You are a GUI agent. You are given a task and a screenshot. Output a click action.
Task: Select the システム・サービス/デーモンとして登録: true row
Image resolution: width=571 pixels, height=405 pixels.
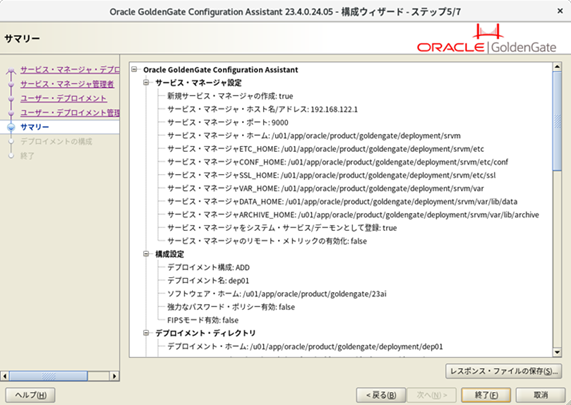pos(282,228)
